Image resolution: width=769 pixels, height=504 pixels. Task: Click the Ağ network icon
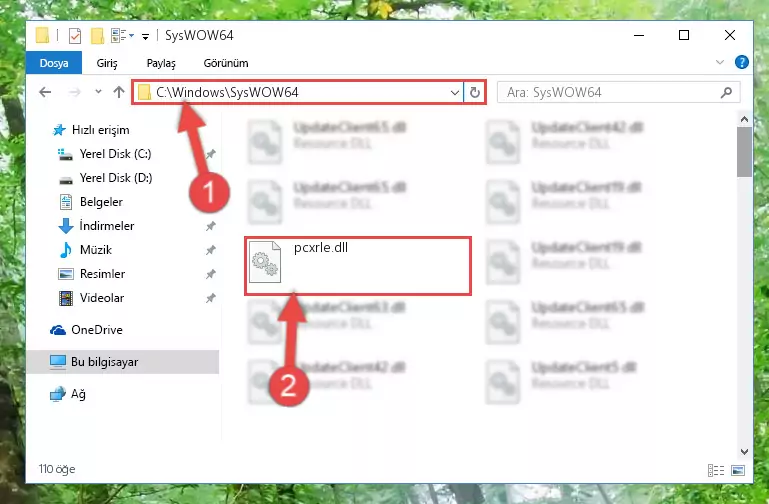click(x=58, y=394)
